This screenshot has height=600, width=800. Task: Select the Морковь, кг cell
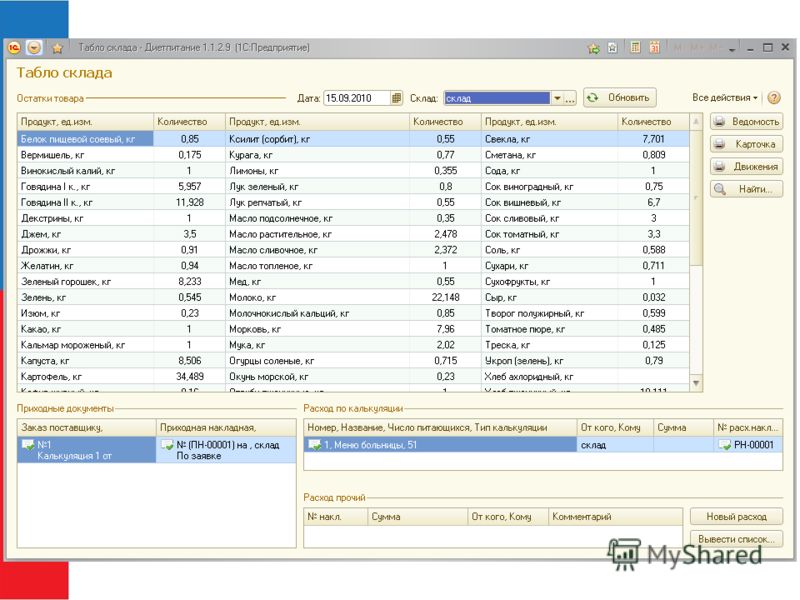[317, 329]
